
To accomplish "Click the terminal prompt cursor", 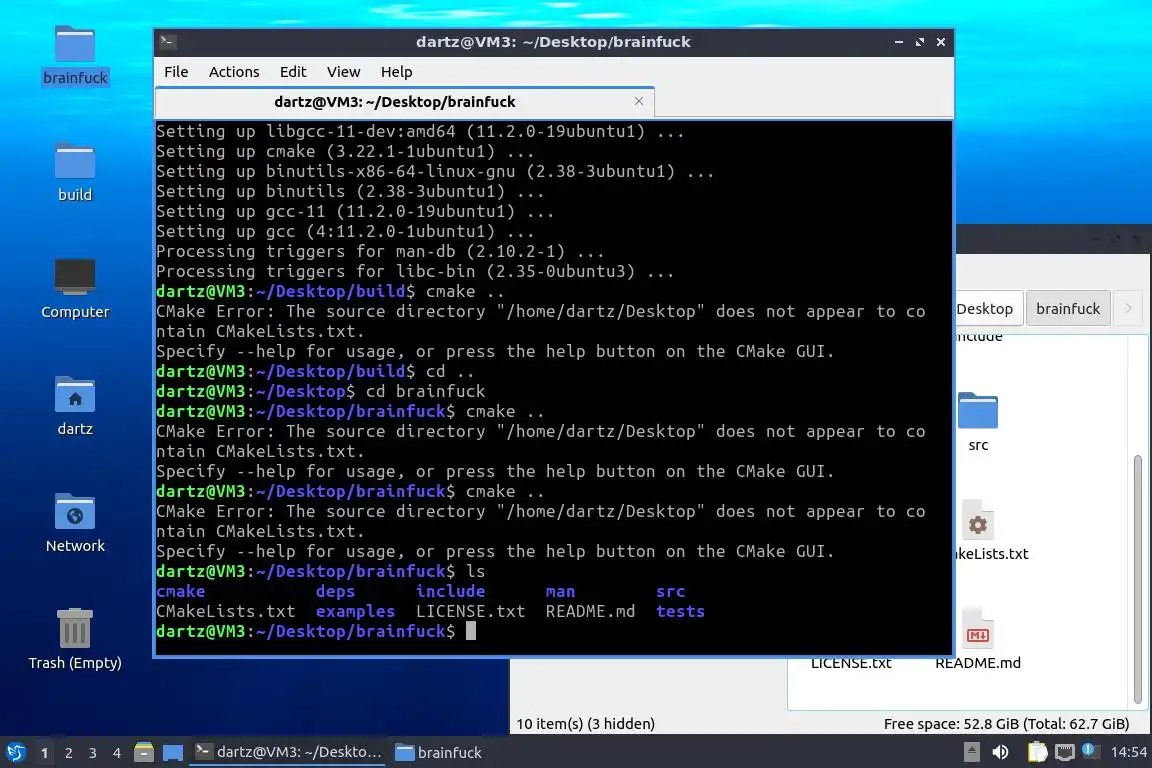I will [471, 631].
